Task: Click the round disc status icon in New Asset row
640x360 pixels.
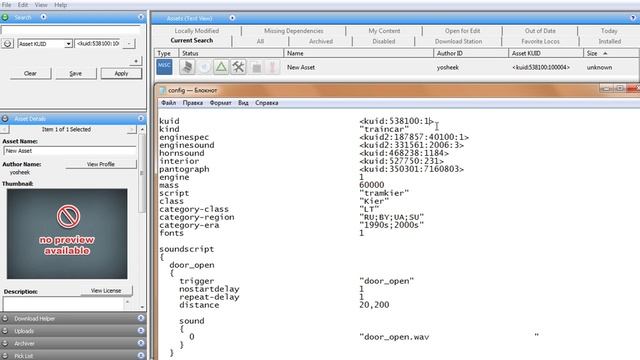Action: tap(204, 67)
